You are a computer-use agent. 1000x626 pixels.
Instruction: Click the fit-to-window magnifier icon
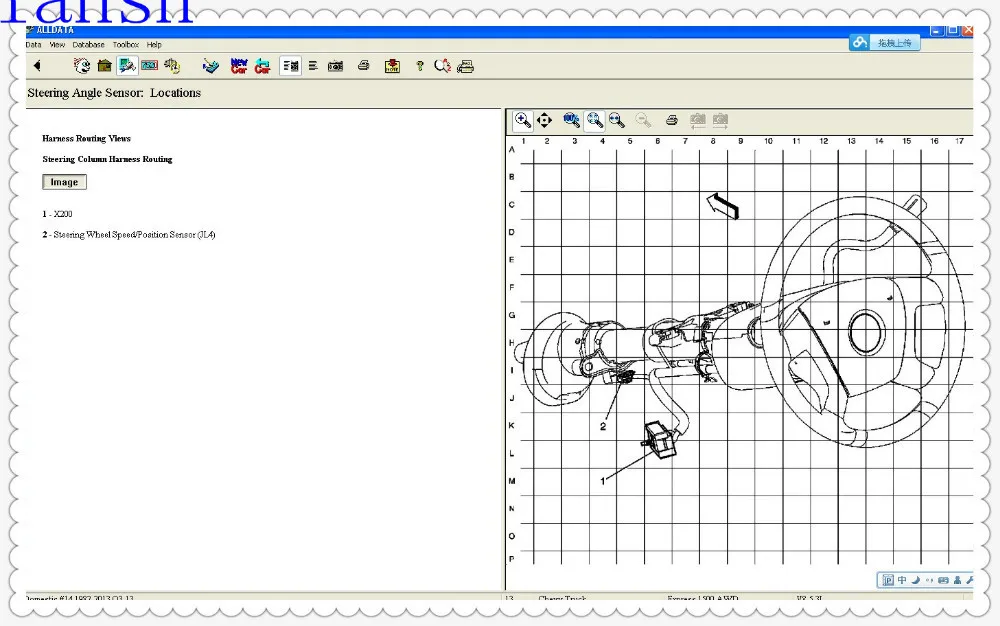594,120
